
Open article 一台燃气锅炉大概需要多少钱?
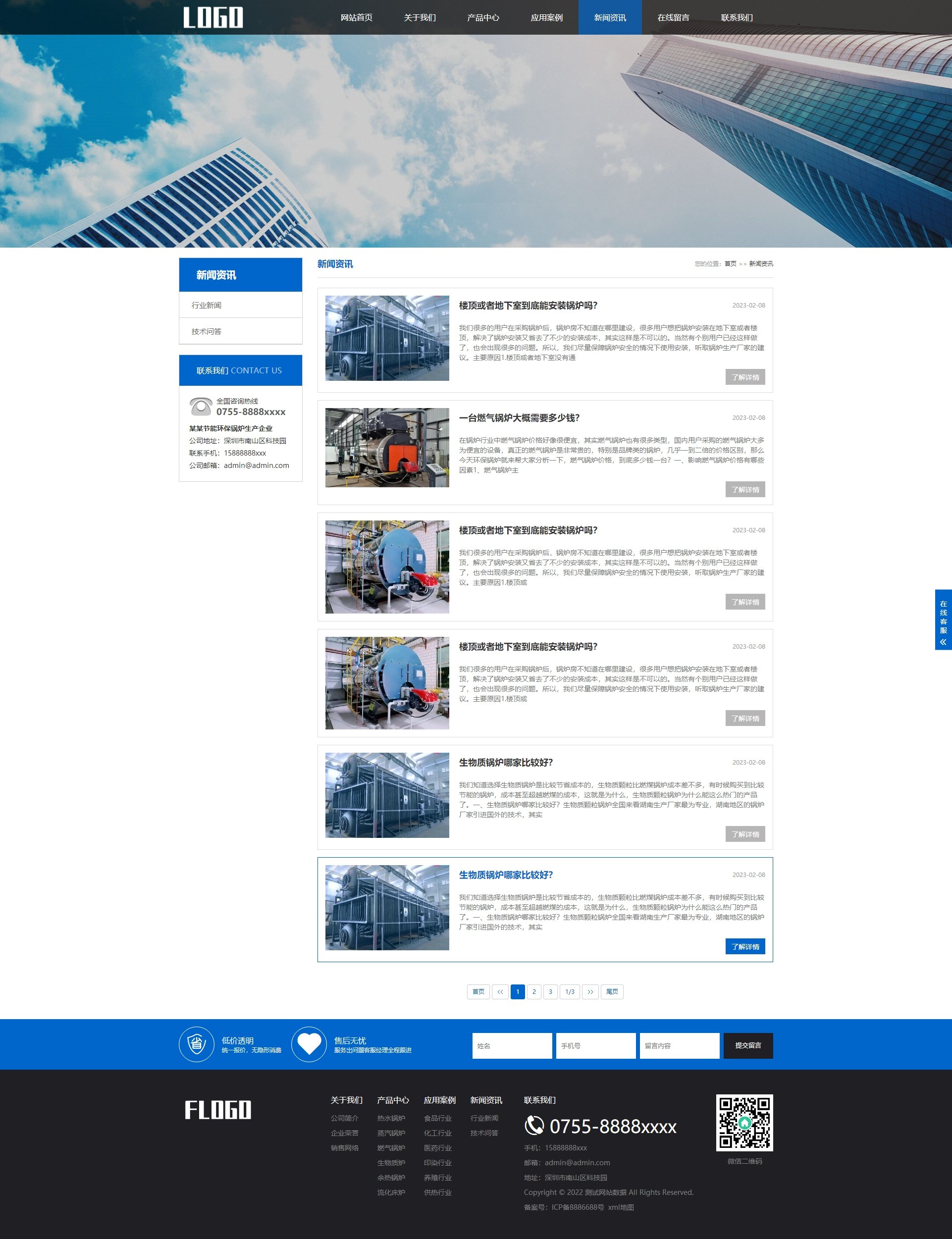click(519, 417)
